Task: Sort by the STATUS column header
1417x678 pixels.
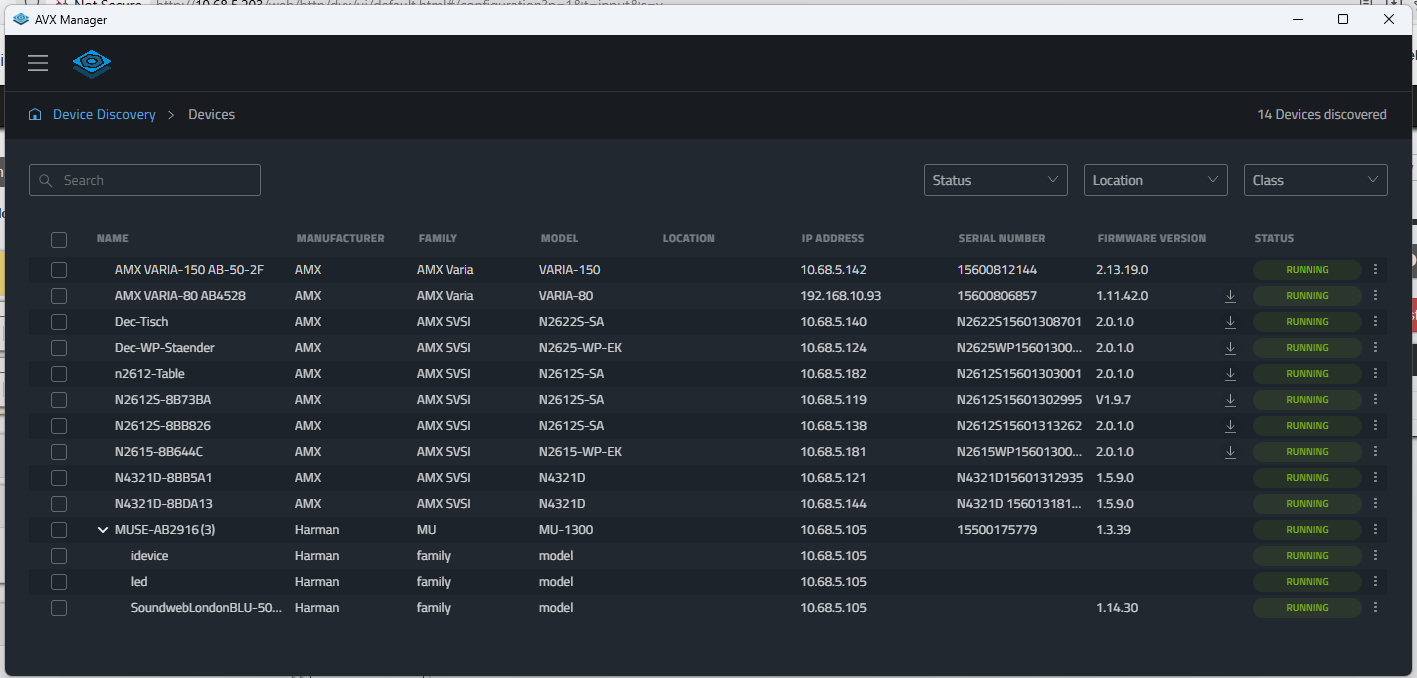Action: (1274, 239)
